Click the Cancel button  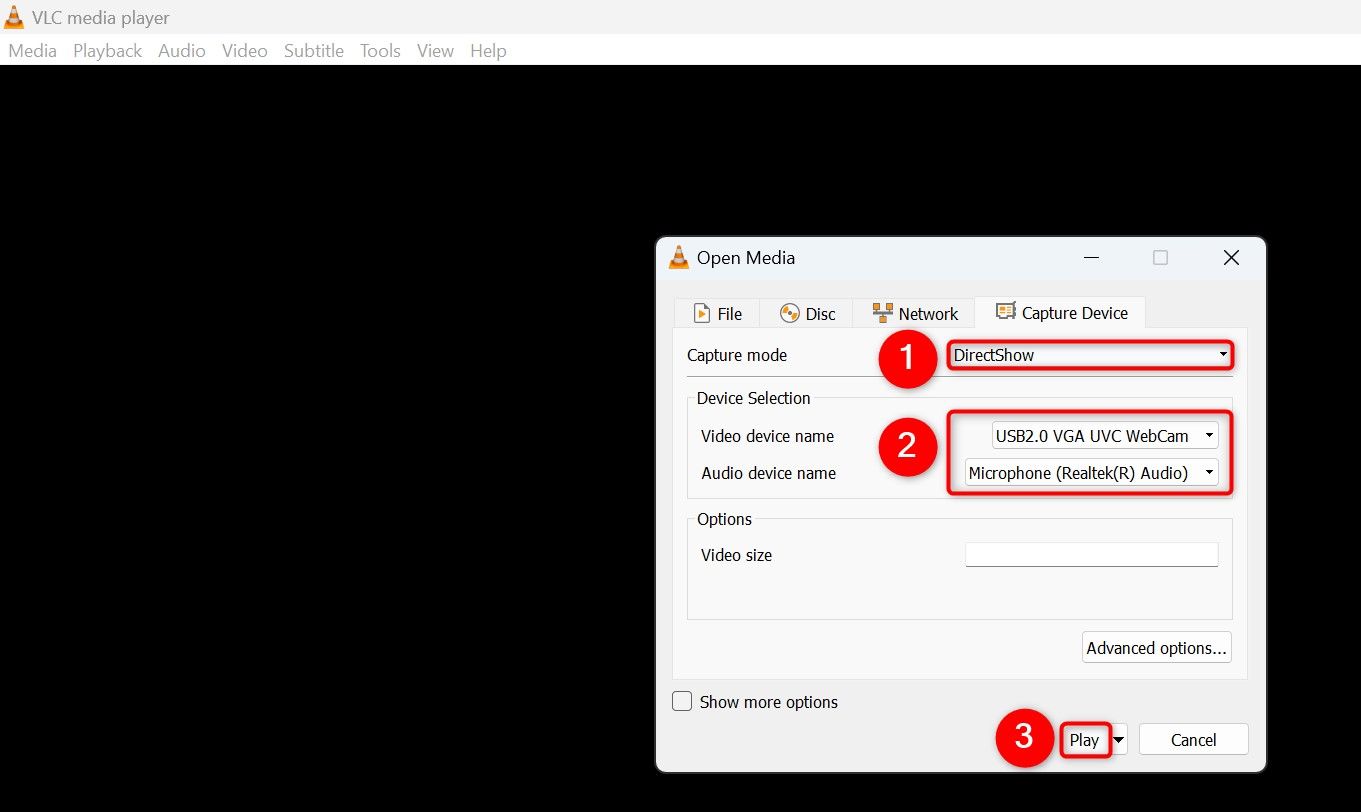click(x=1193, y=740)
